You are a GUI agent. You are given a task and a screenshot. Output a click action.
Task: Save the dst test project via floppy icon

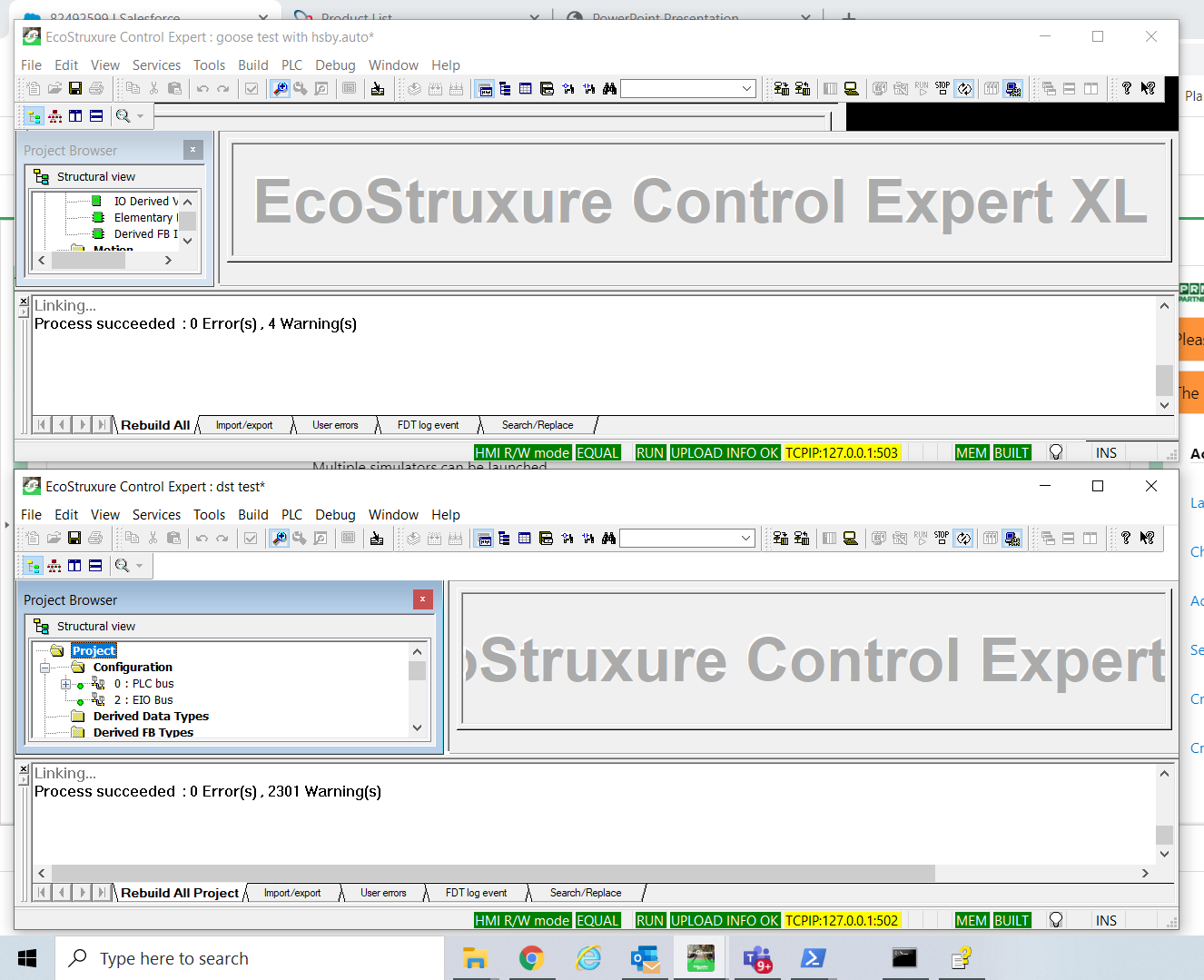pos(74,538)
